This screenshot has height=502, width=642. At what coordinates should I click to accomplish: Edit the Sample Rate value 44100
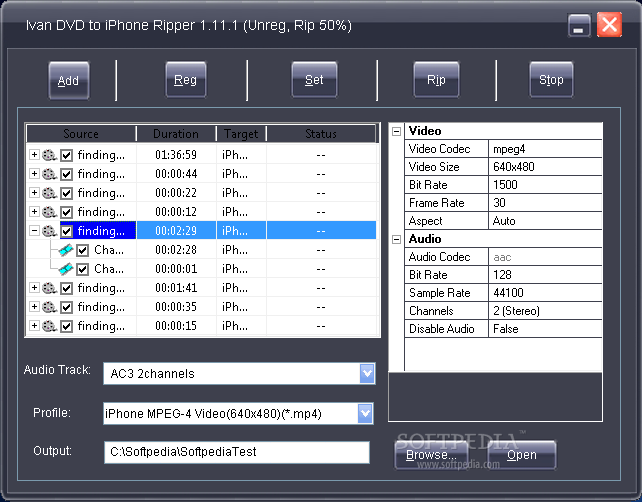545,293
